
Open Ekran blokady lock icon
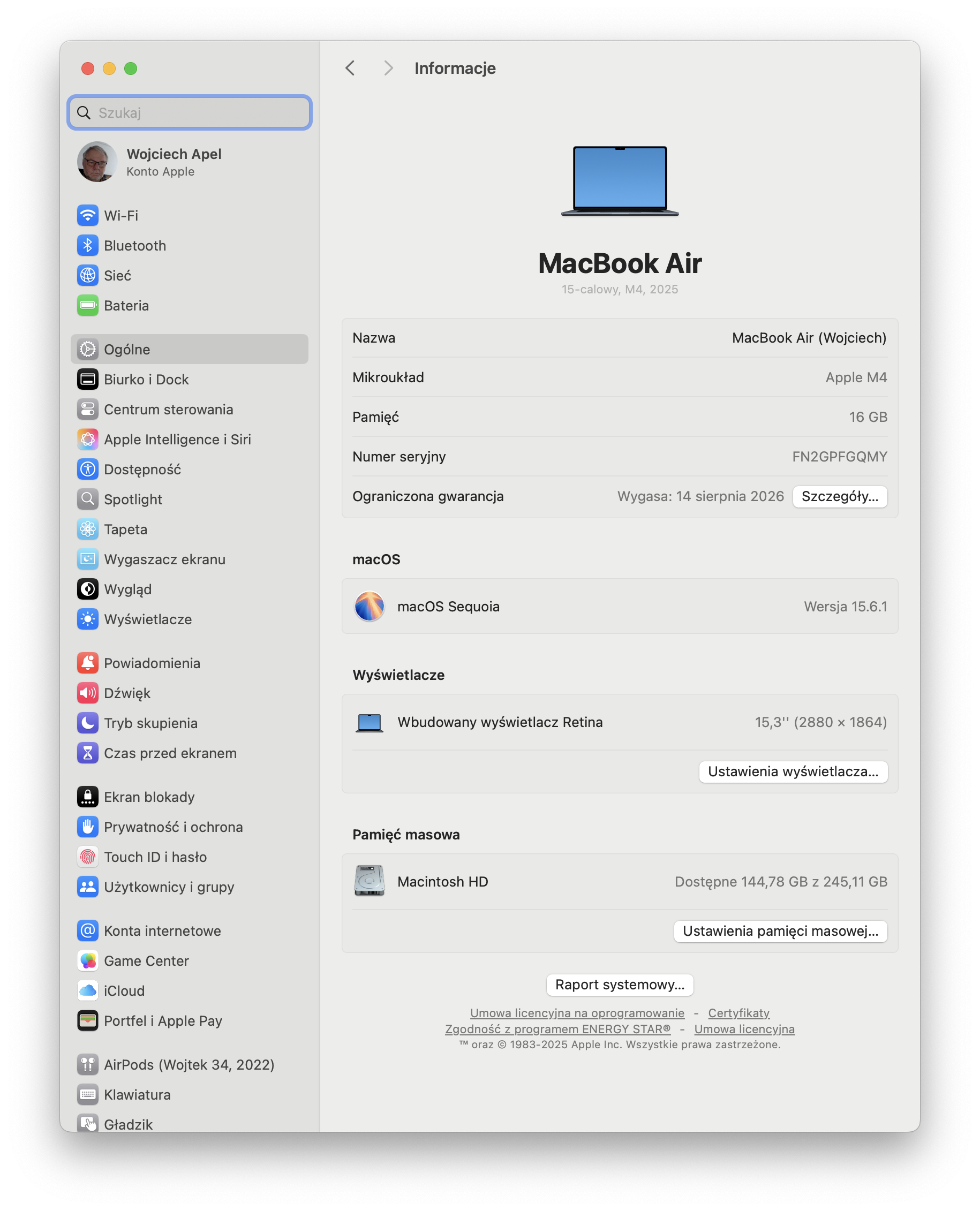(x=87, y=797)
